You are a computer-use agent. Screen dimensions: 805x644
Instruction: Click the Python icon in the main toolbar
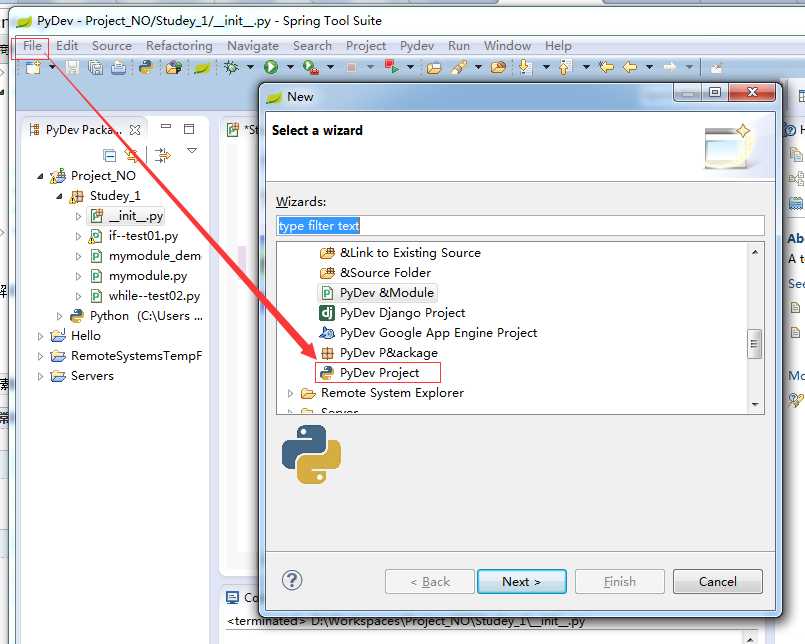[146, 67]
